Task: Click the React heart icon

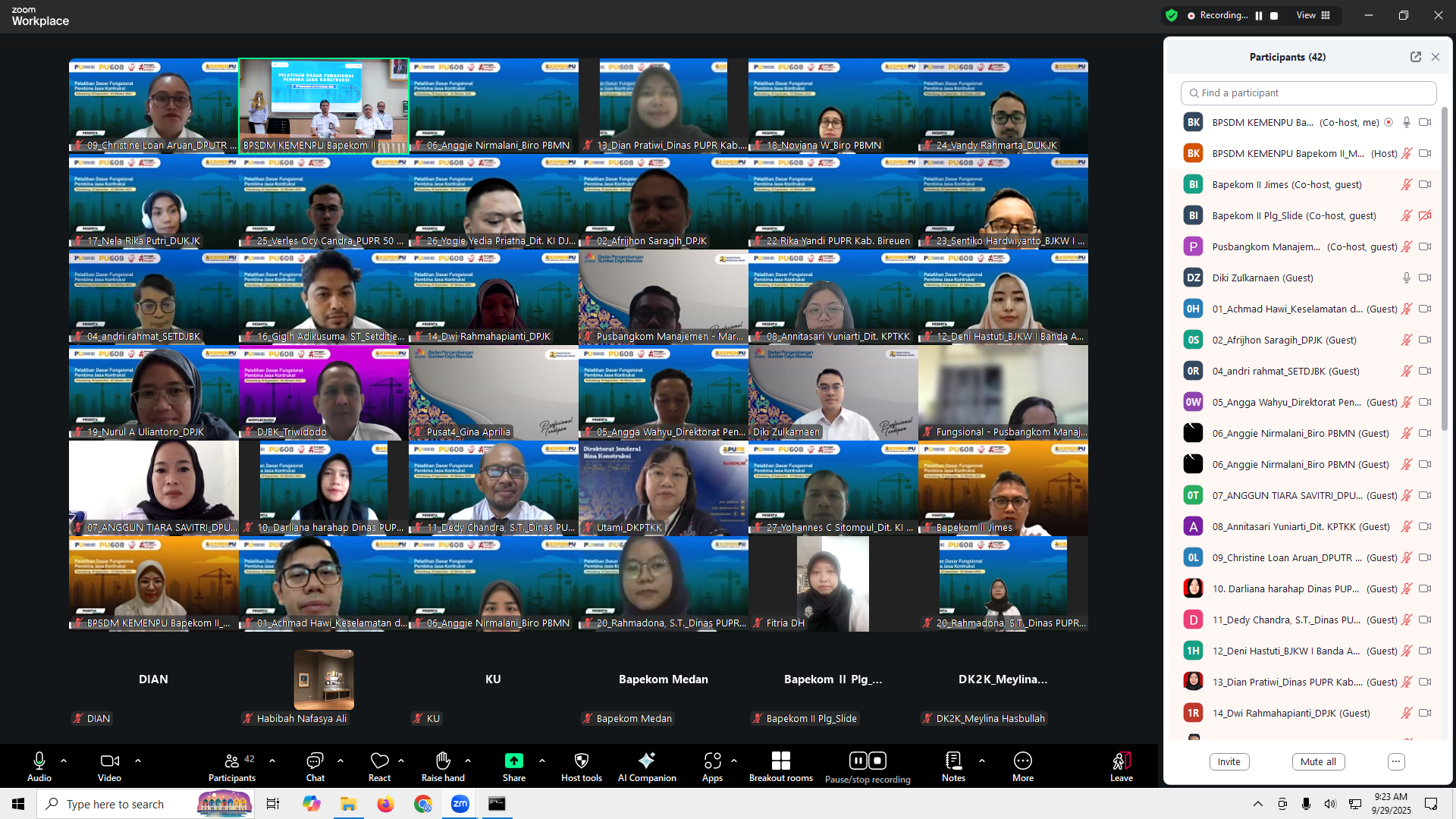Action: pos(379,761)
